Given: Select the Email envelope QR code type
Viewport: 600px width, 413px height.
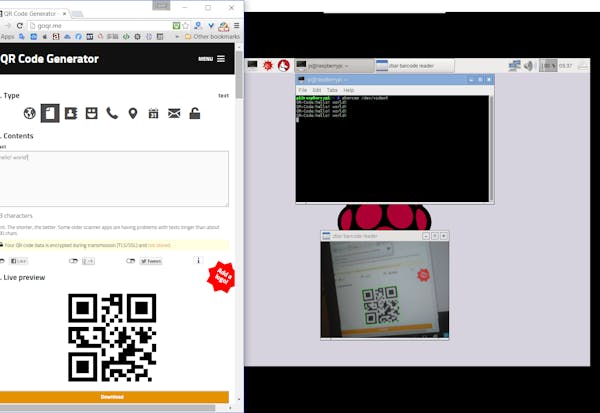Looking at the screenshot, I should point(174,113).
